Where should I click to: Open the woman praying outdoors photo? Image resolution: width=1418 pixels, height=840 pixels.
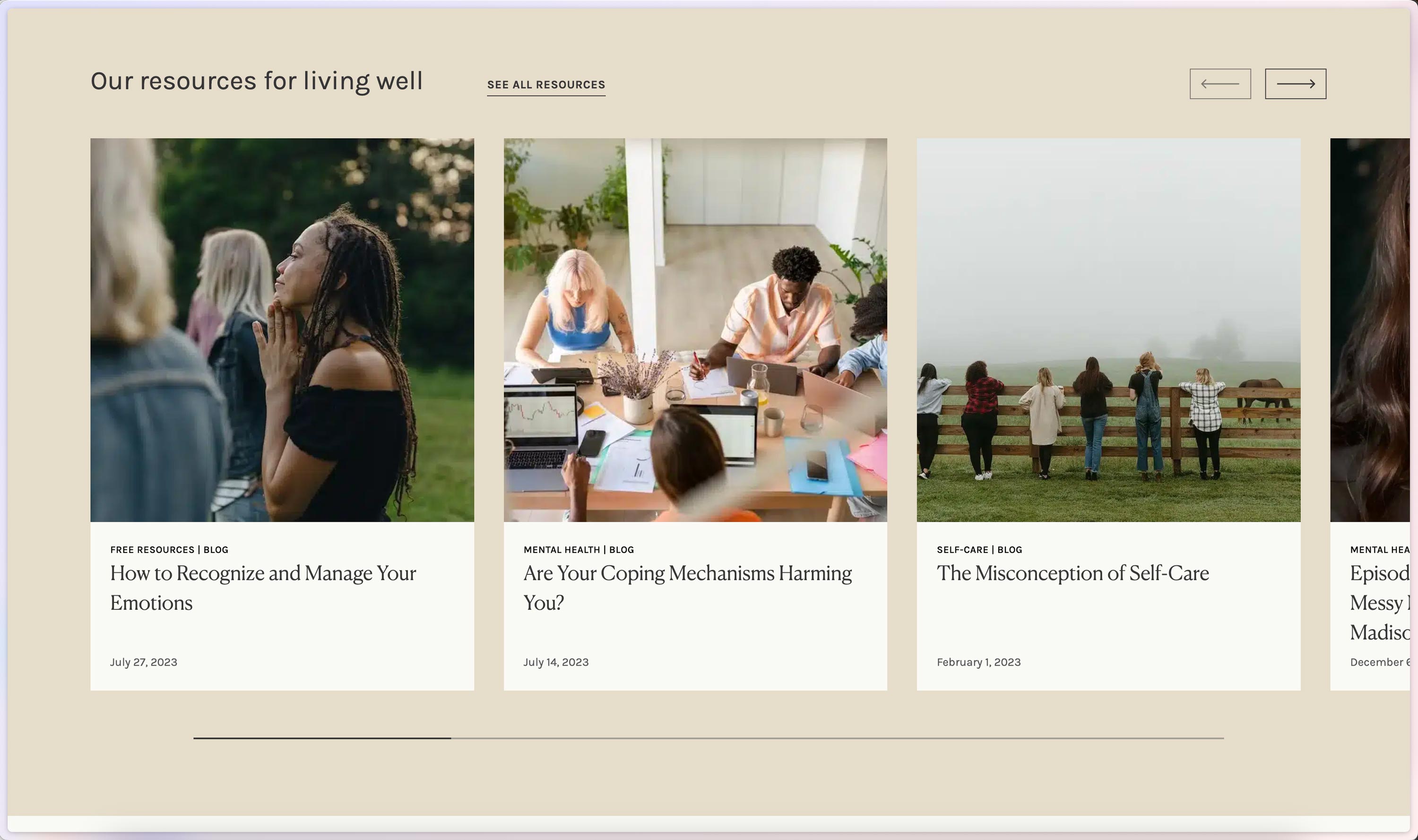282,330
